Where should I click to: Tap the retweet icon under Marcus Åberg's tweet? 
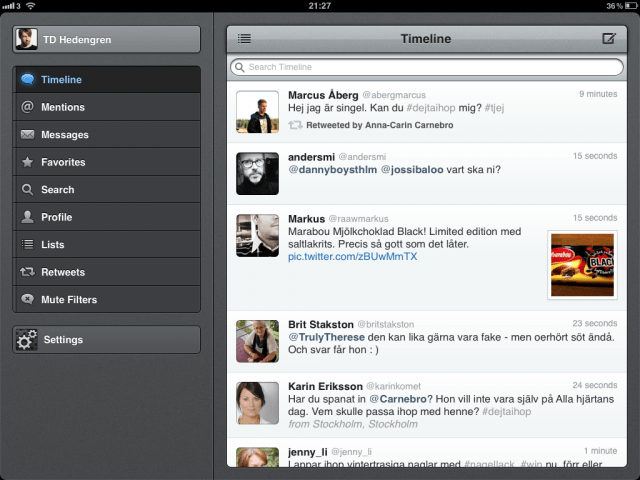[x=295, y=125]
